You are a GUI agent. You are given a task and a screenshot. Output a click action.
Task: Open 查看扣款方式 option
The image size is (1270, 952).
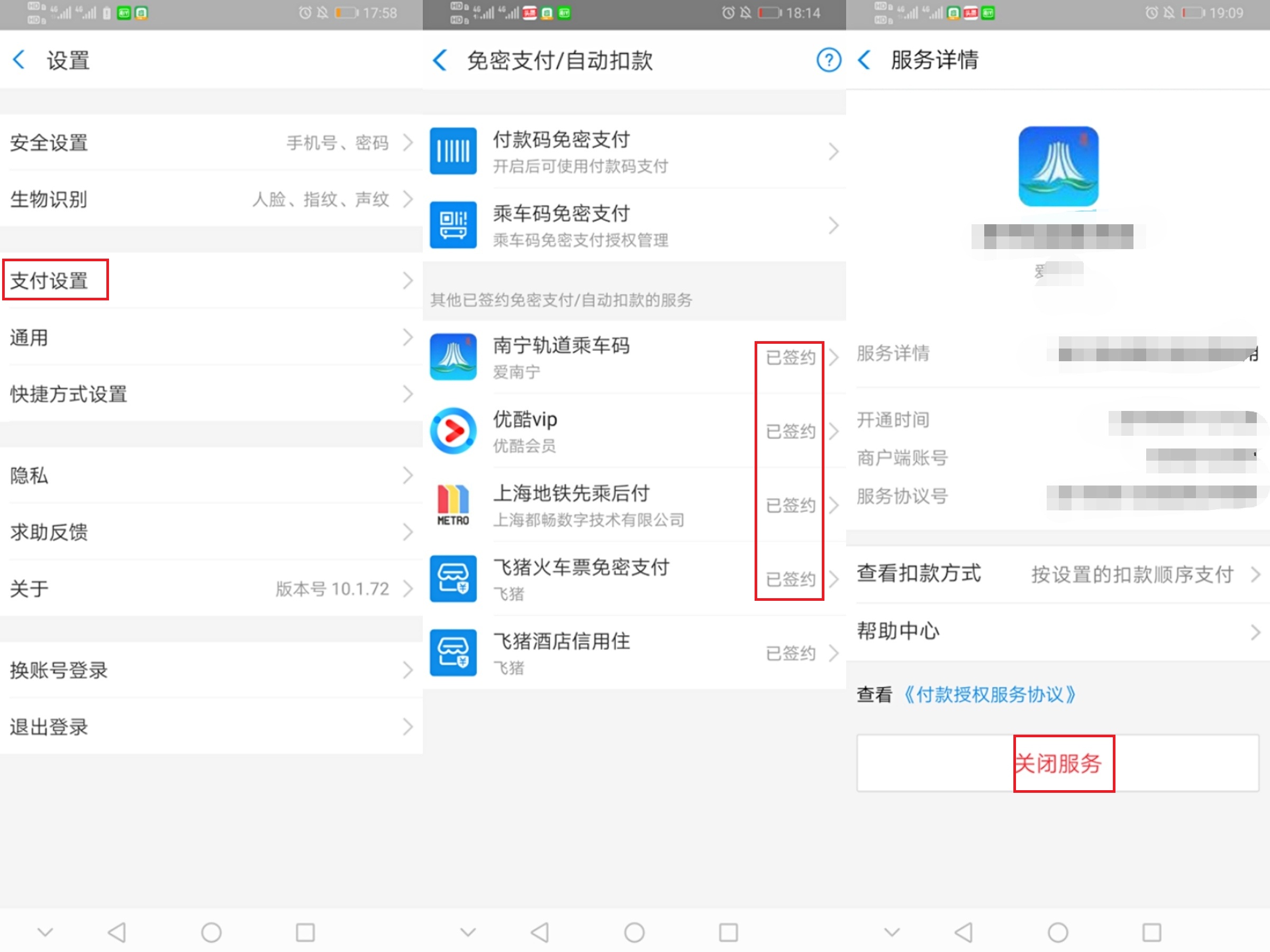1058,574
